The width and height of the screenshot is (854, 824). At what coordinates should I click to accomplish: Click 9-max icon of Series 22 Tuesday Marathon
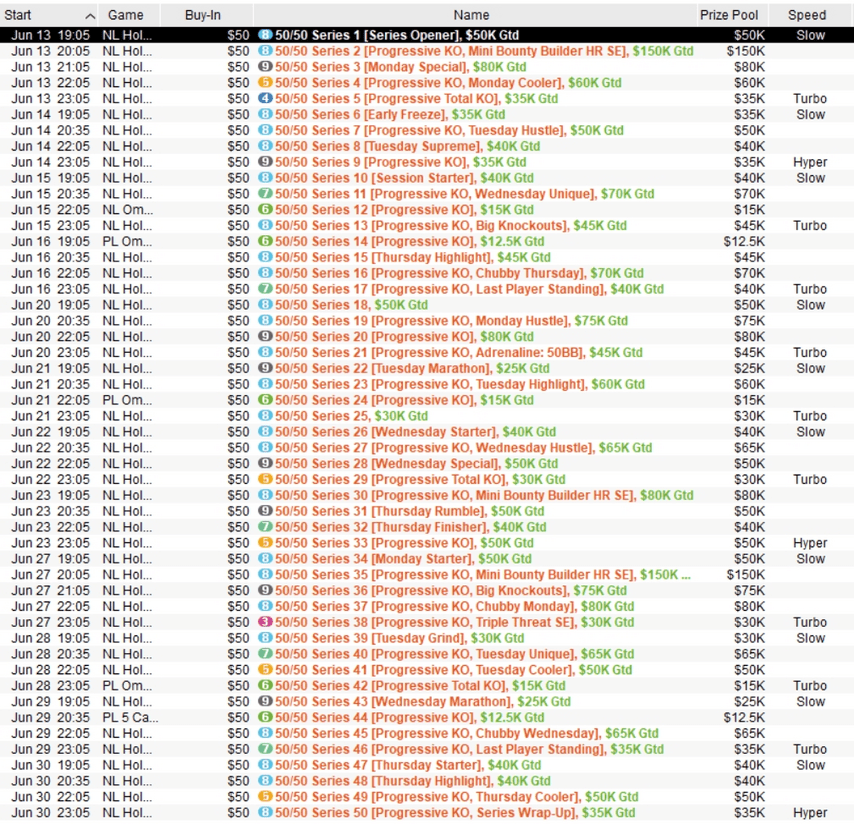265,368
